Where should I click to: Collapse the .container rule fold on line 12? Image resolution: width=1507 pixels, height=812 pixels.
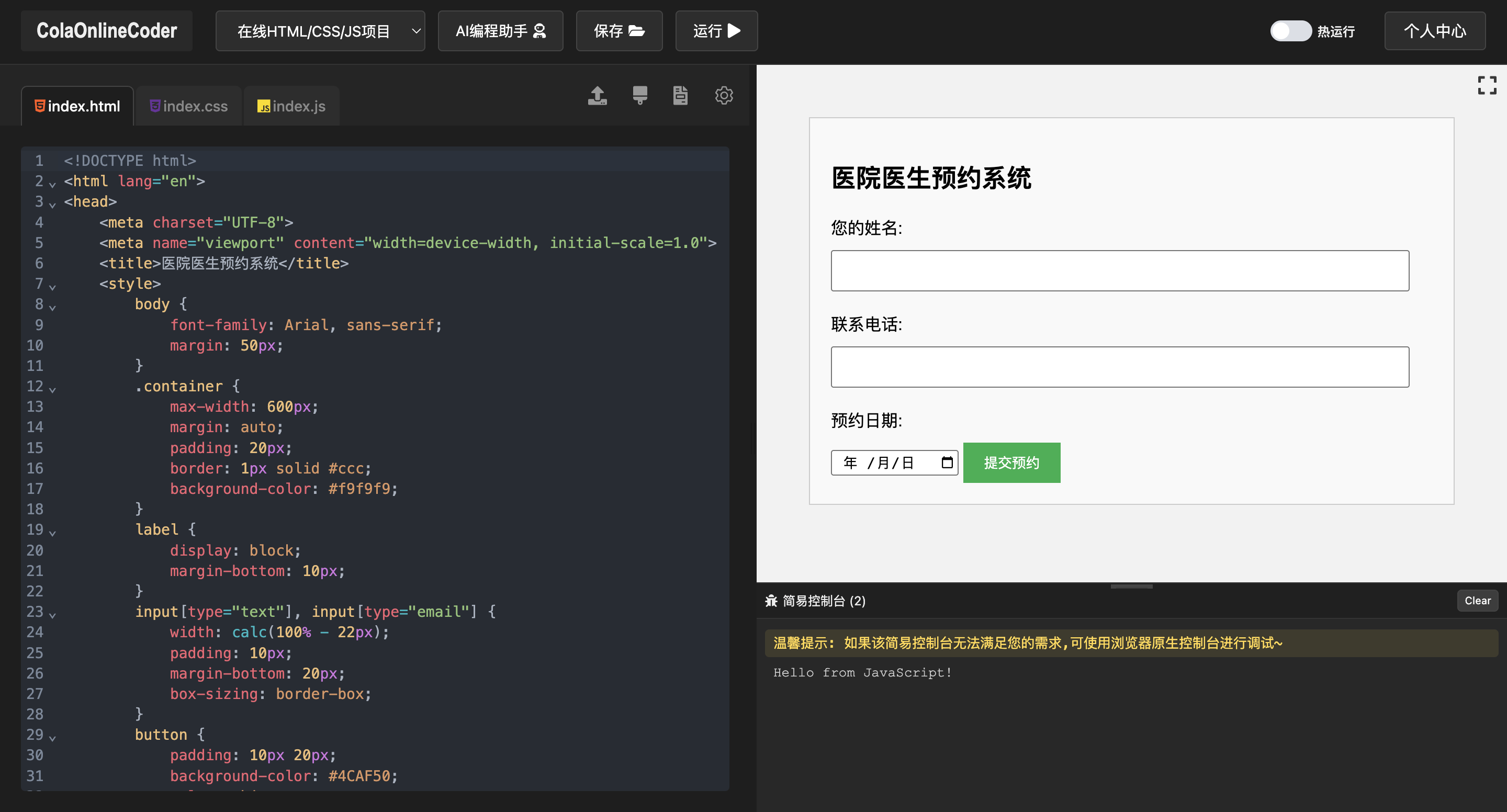[52, 389]
